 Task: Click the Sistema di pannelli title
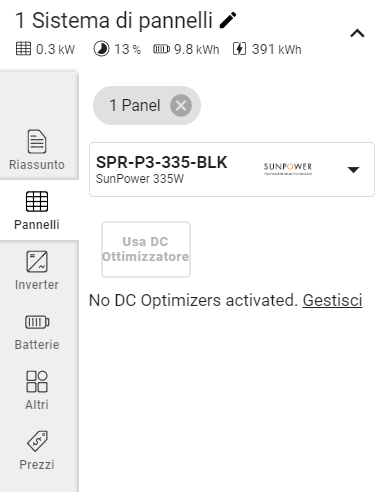114,21
